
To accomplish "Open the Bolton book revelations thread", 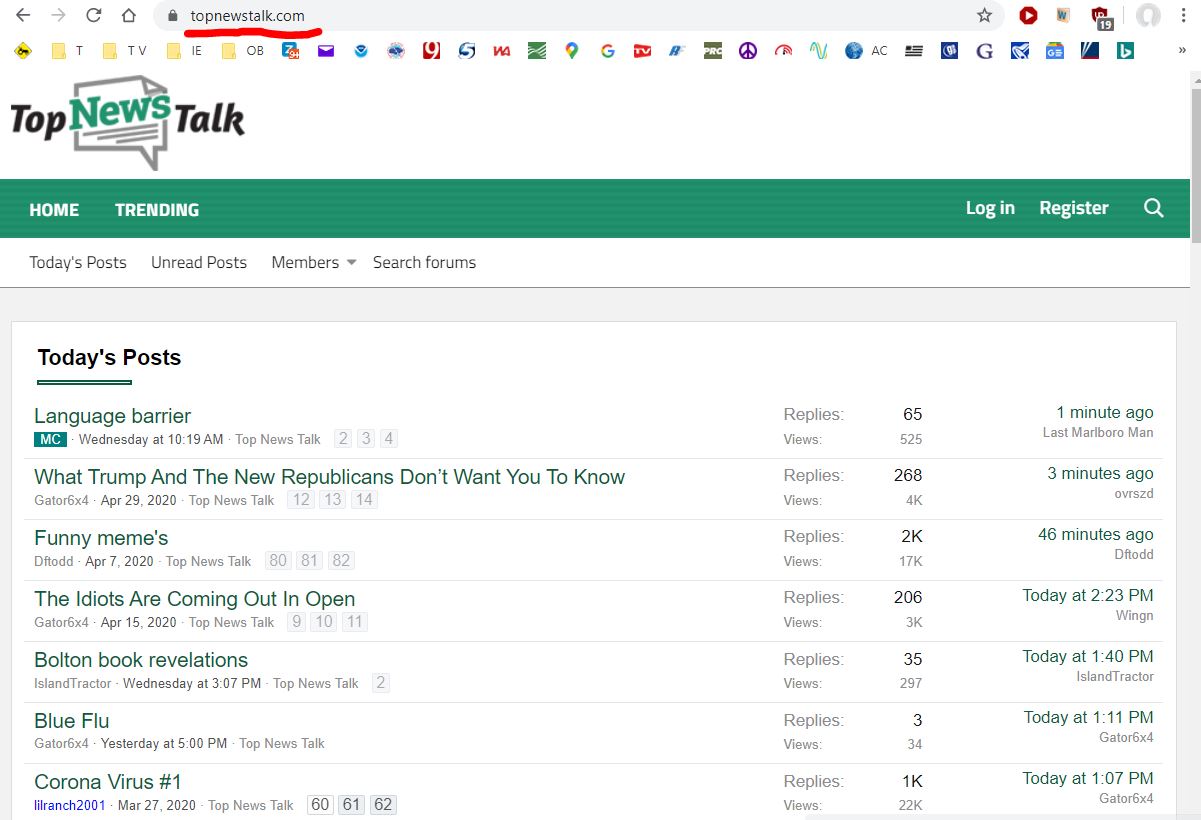I will (141, 660).
